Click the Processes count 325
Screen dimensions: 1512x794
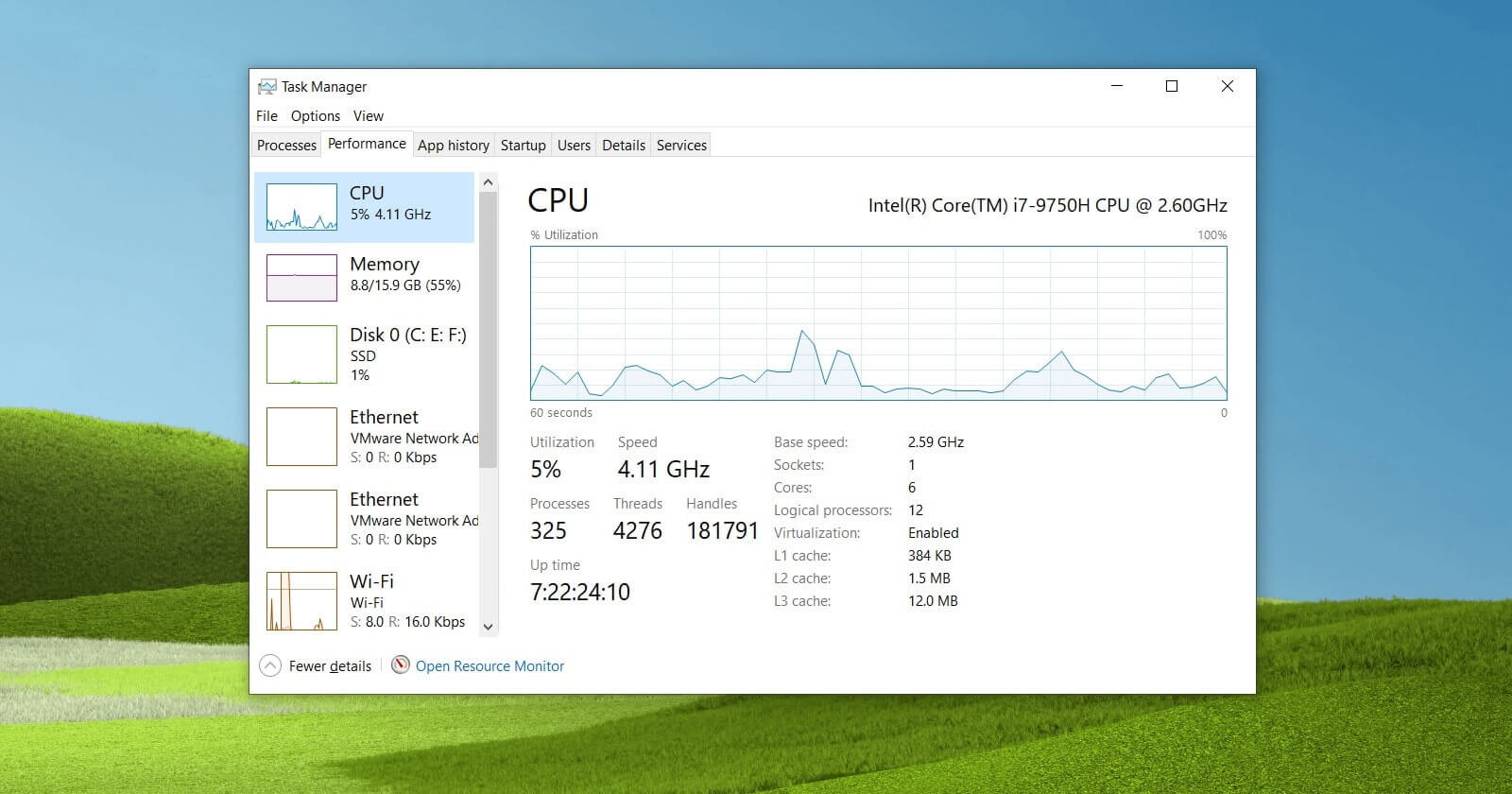[x=548, y=531]
